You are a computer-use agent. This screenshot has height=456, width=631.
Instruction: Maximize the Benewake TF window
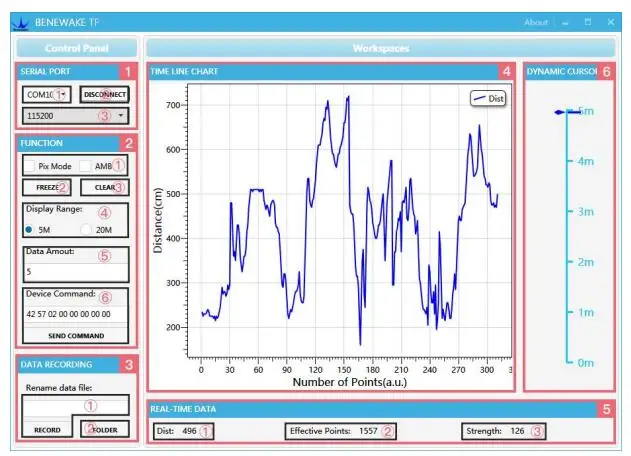(588, 22)
